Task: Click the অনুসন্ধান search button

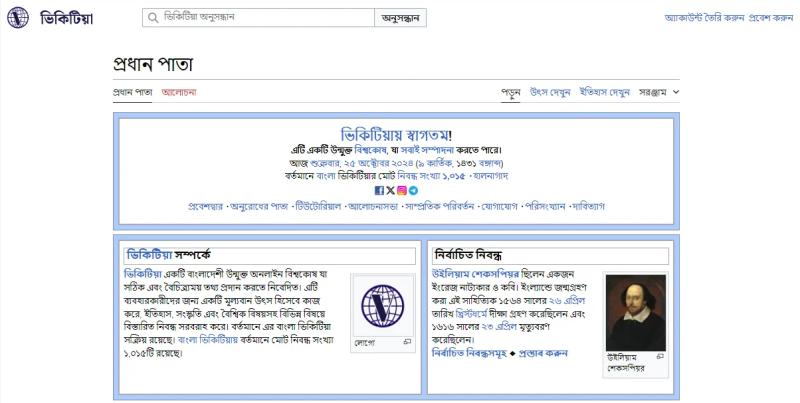Action: 401,18
